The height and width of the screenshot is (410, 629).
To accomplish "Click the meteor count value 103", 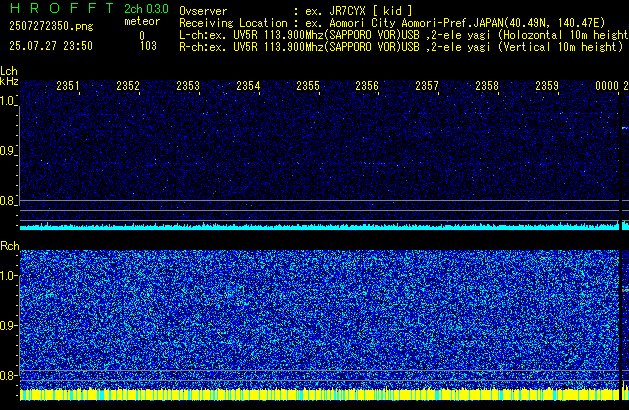I will tap(148, 46).
